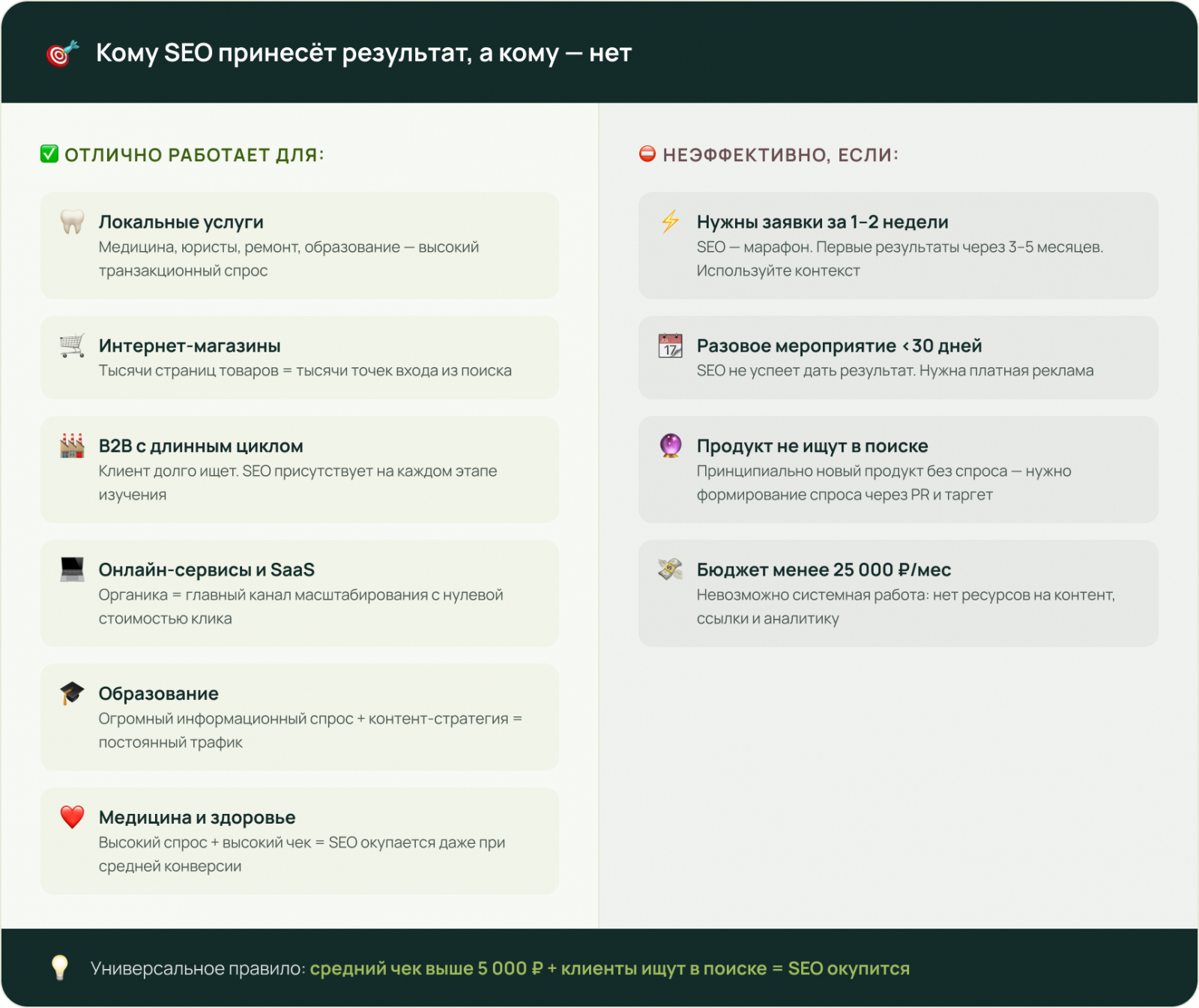Click the Бюджет менее 25 000 ₽/мес heading
Viewport: 1199px width, 1008px height.
click(x=824, y=570)
